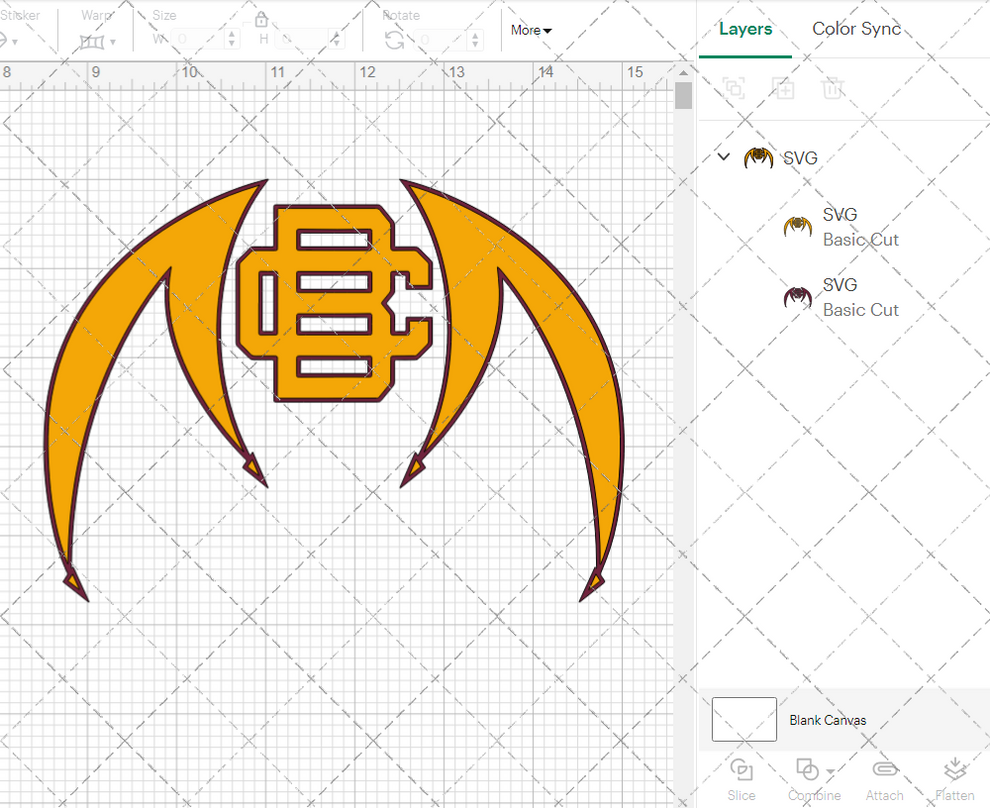Open the Layers tab
This screenshot has width=990, height=808.
745,29
